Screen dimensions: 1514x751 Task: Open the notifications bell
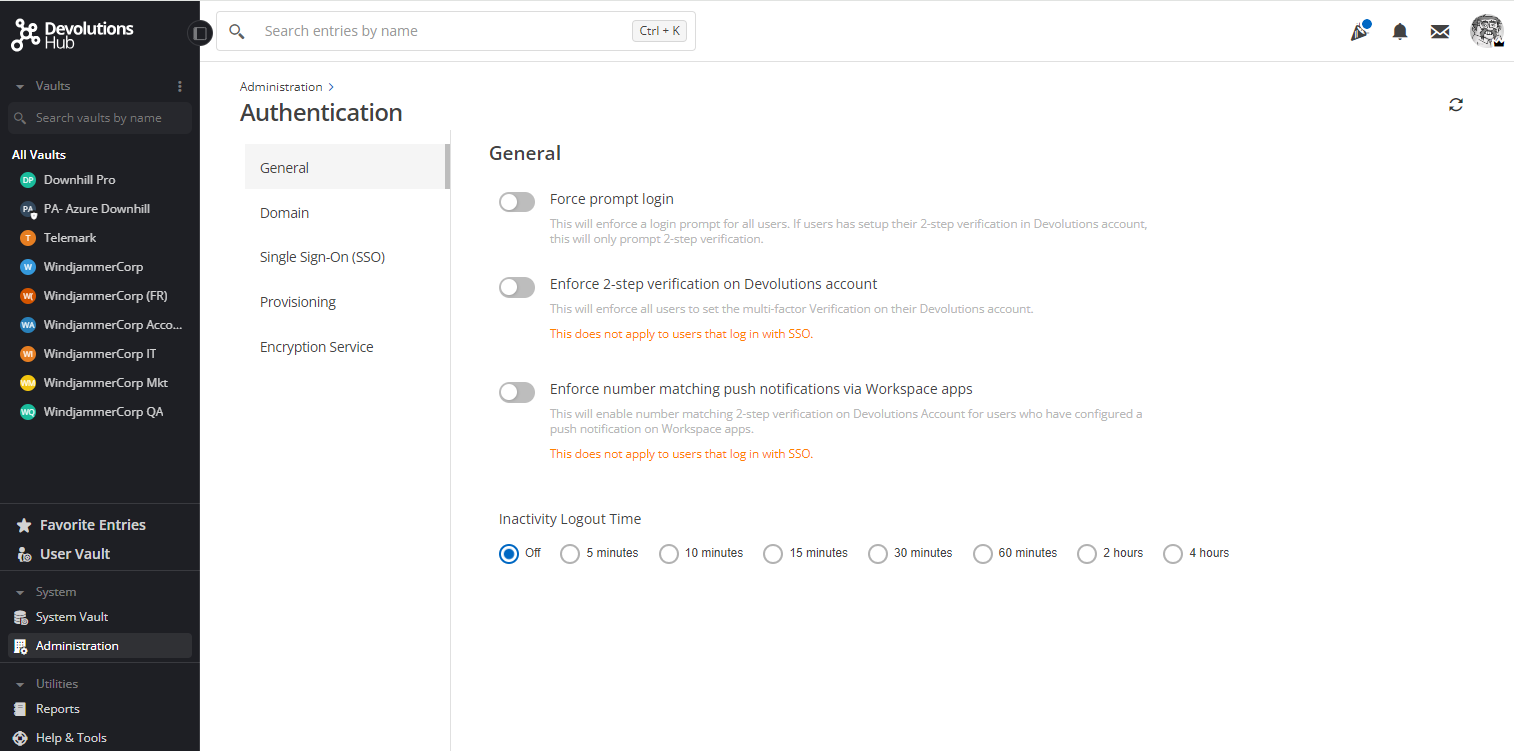pos(1400,32)
